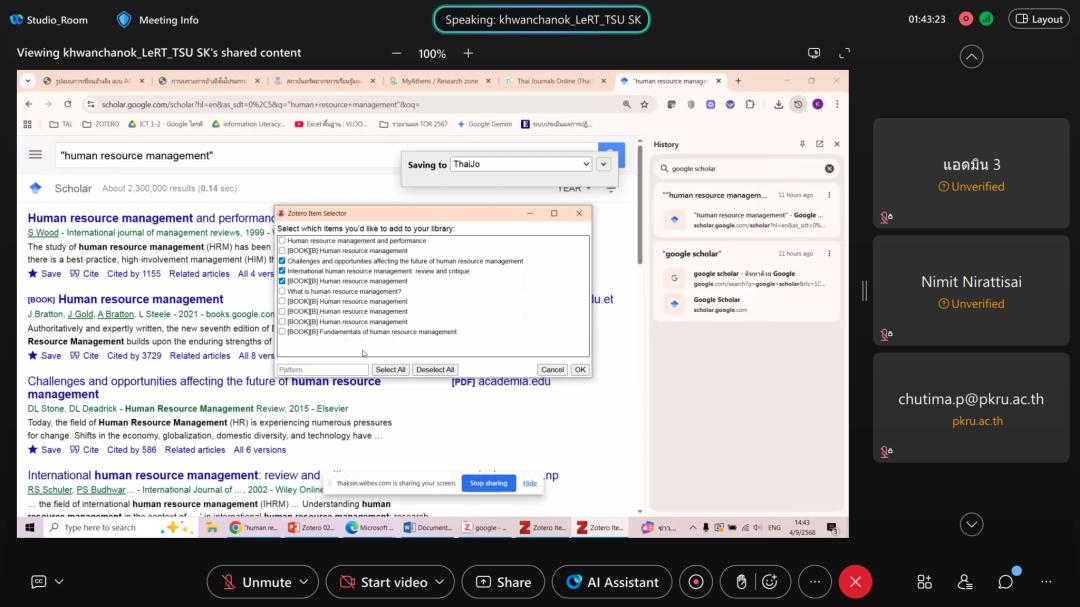Open the participants panel icon
Image resolution: width=1080 pixels, height=607 pixels.
click(965, 582)
